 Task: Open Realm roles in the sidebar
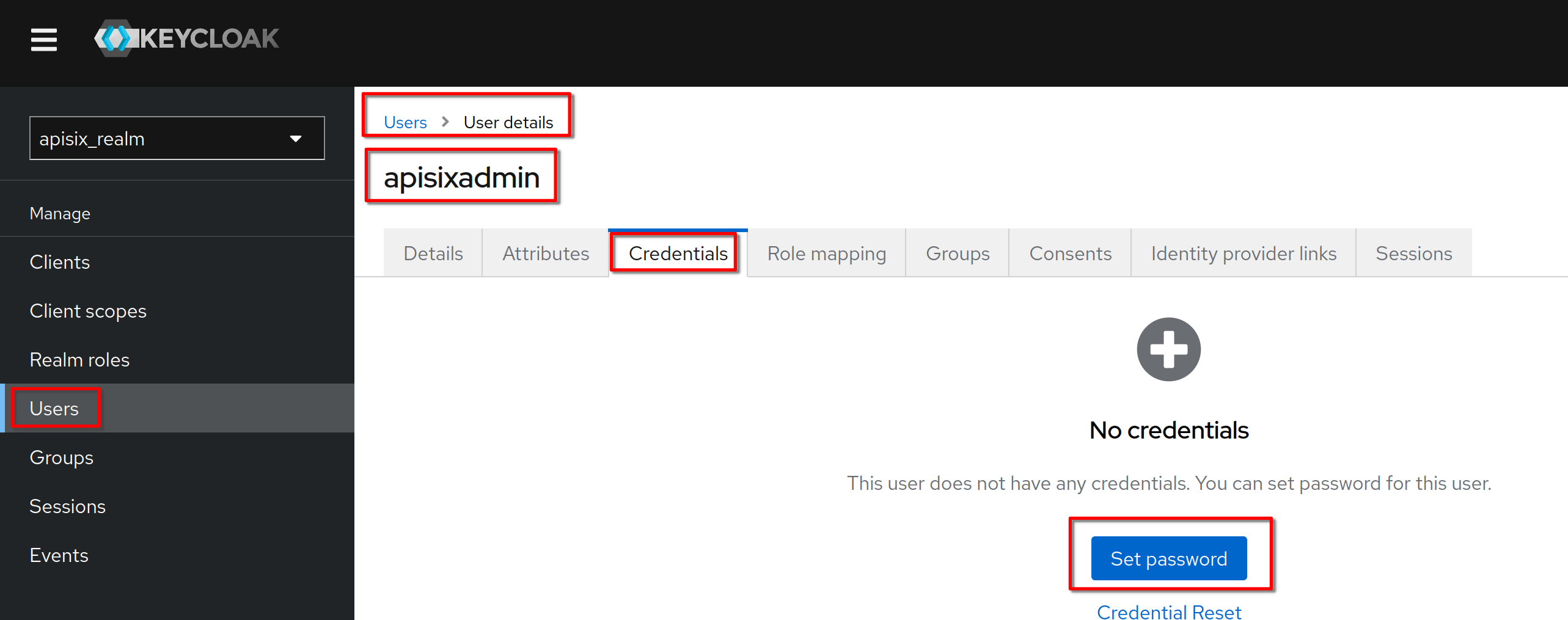point(79,360)
